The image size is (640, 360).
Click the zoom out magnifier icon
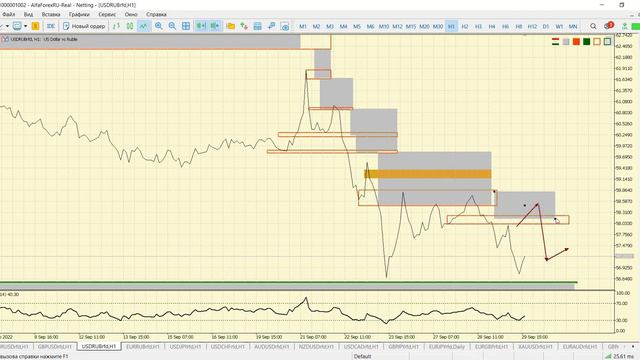click(x=172, y=26)
